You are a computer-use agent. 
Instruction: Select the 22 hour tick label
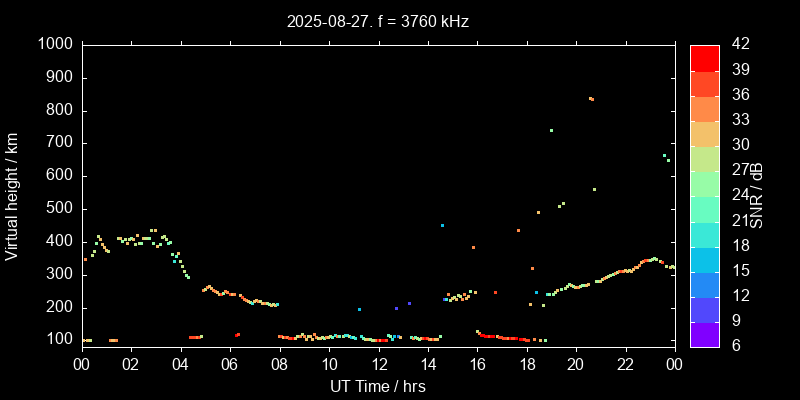coord(625,364)
